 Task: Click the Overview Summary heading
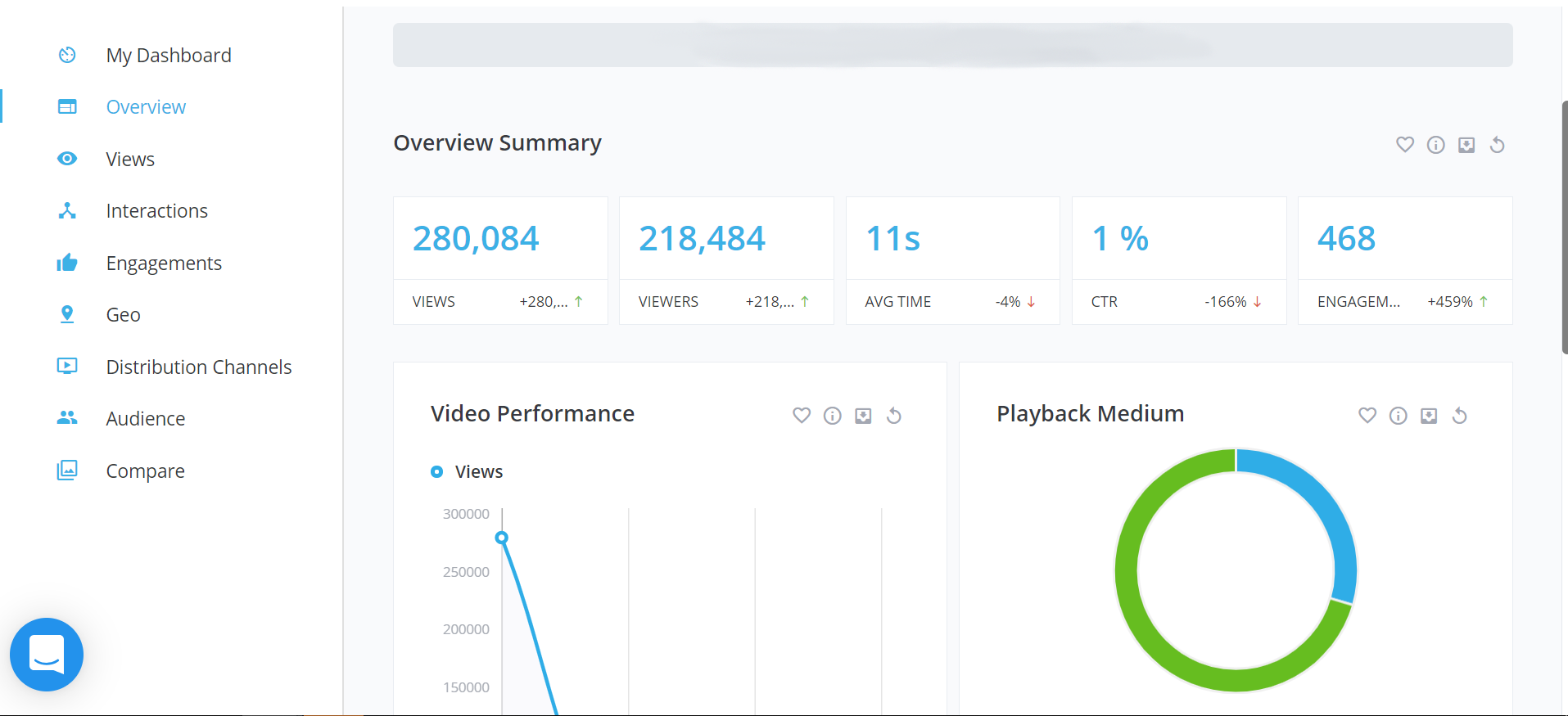(x=497, y=143)
